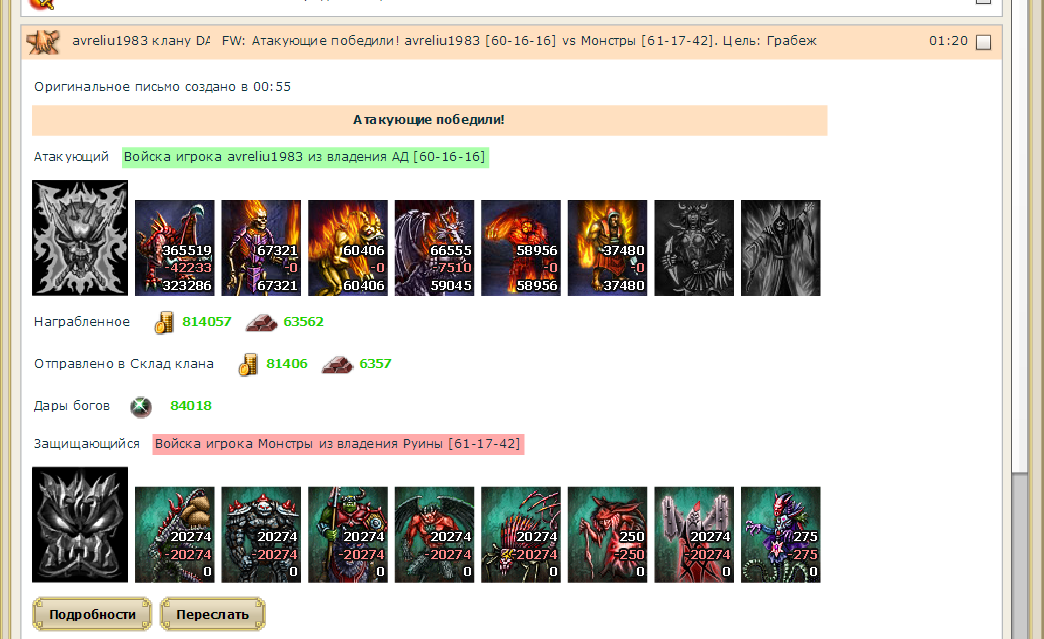Forward the report using Переслать button

tap(212, 614)
